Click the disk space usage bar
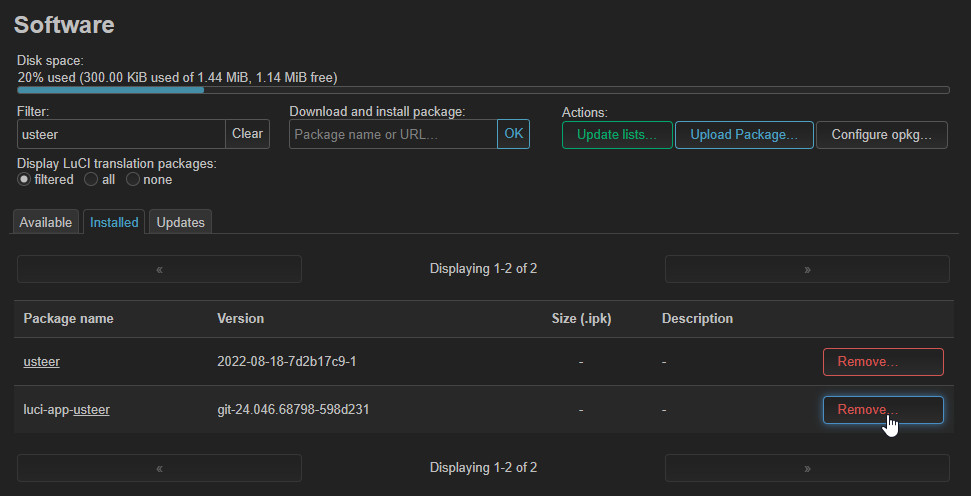Screen dimensions: 971x496 [x=483, y=90]
